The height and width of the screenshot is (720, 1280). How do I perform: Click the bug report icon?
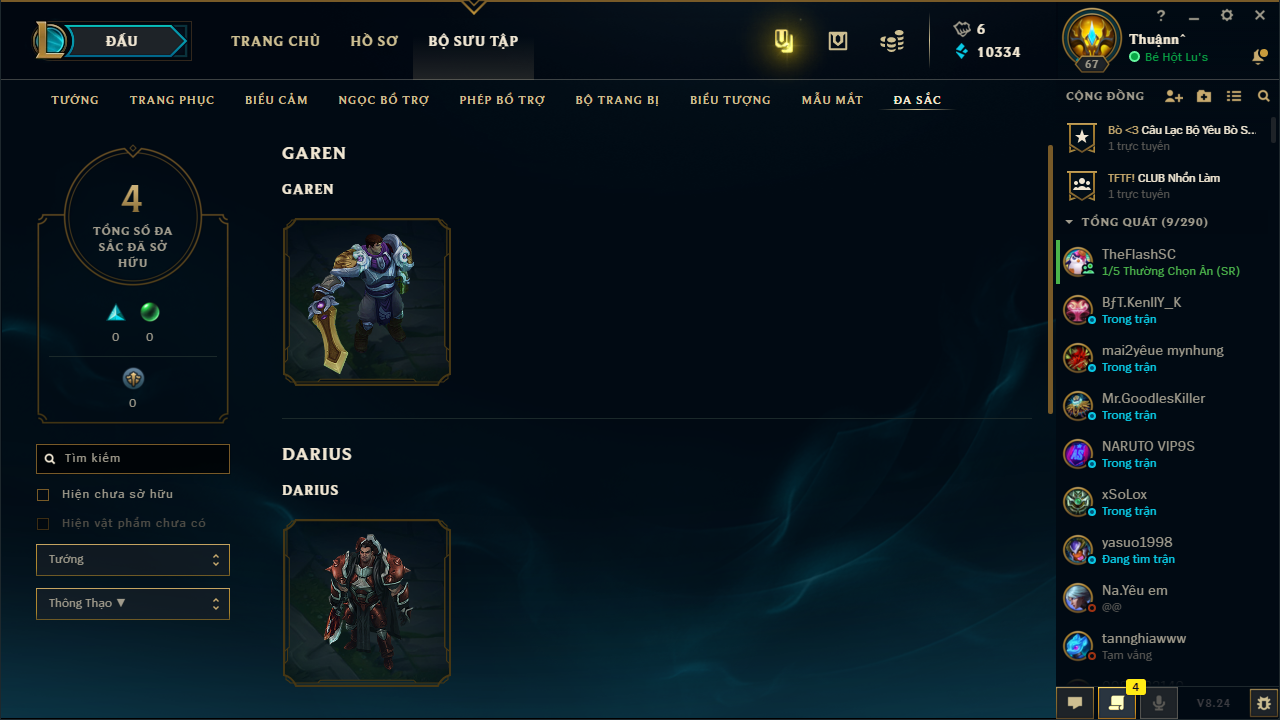[x=1264, y=703]
